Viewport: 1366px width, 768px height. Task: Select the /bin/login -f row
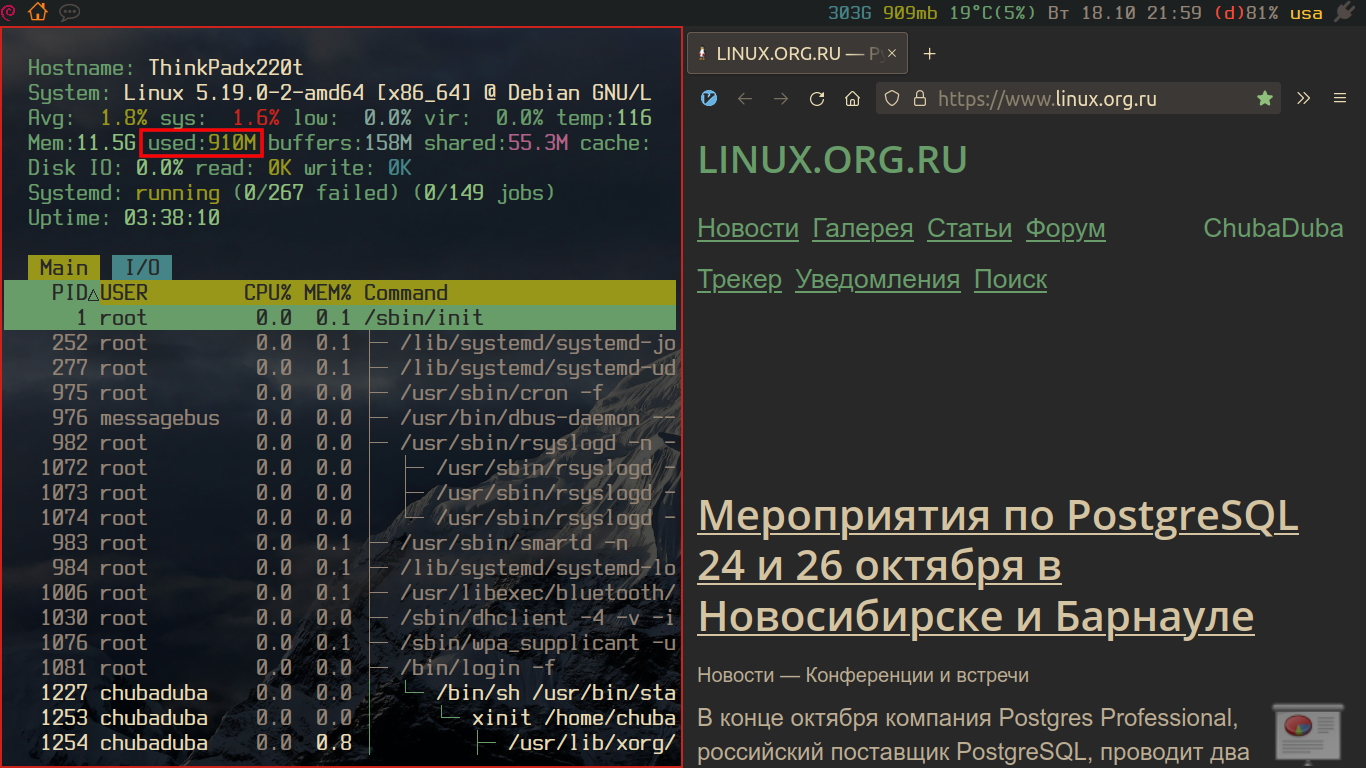coord(340,668)
